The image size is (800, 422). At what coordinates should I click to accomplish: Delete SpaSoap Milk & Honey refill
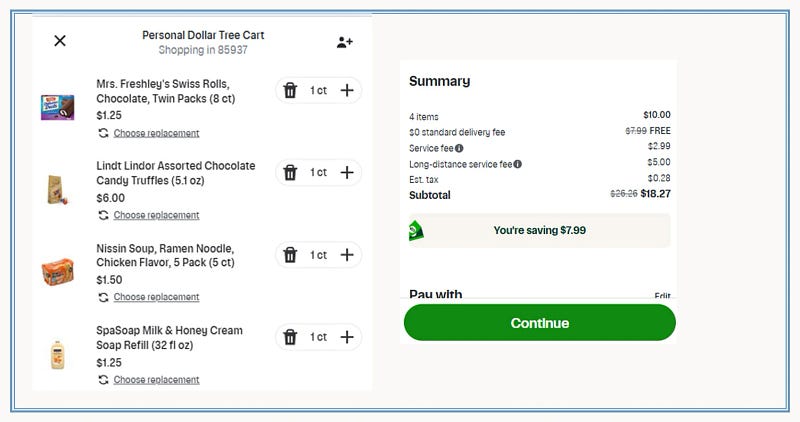click(290, 337)
